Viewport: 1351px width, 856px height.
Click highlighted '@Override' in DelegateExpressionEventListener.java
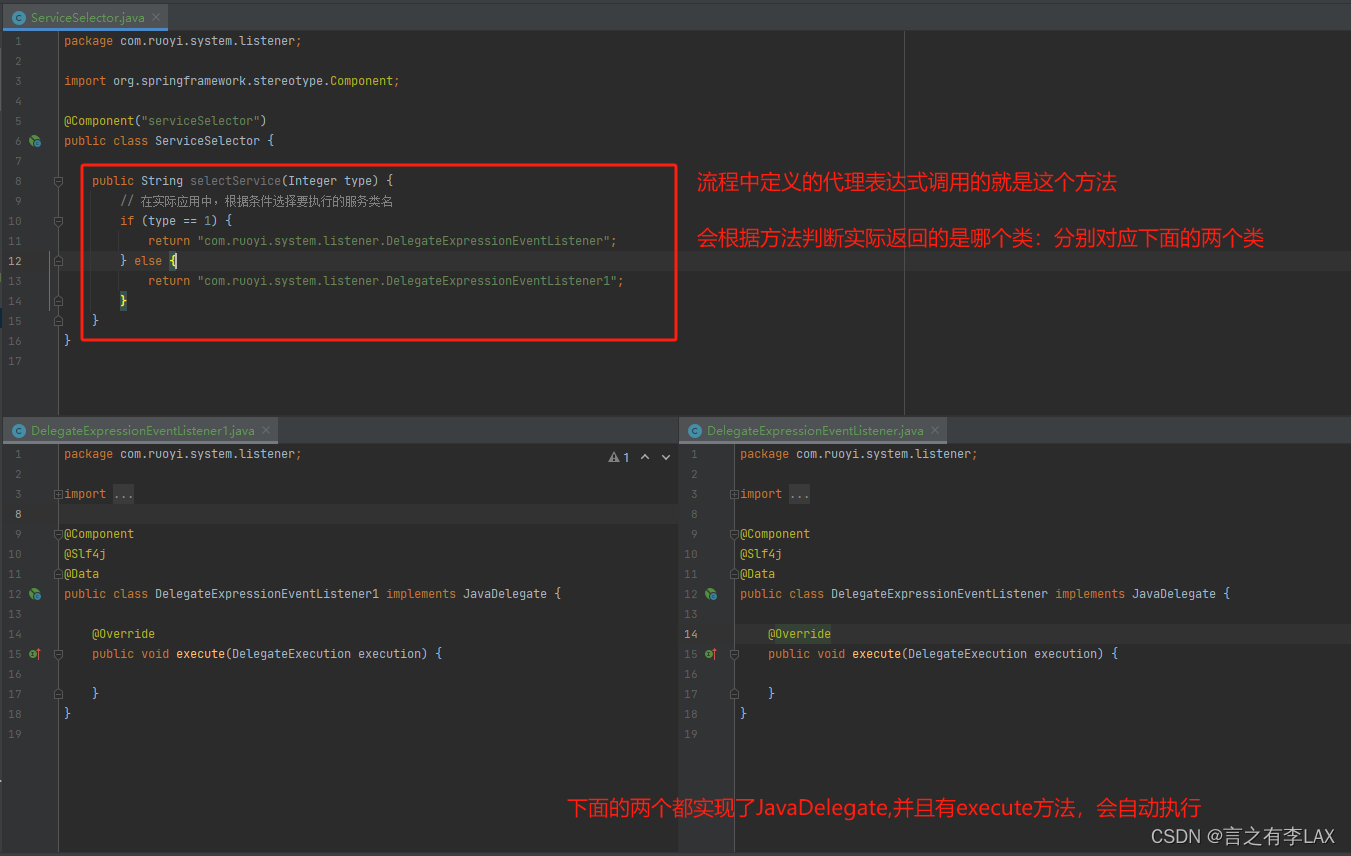coord(799,634)
